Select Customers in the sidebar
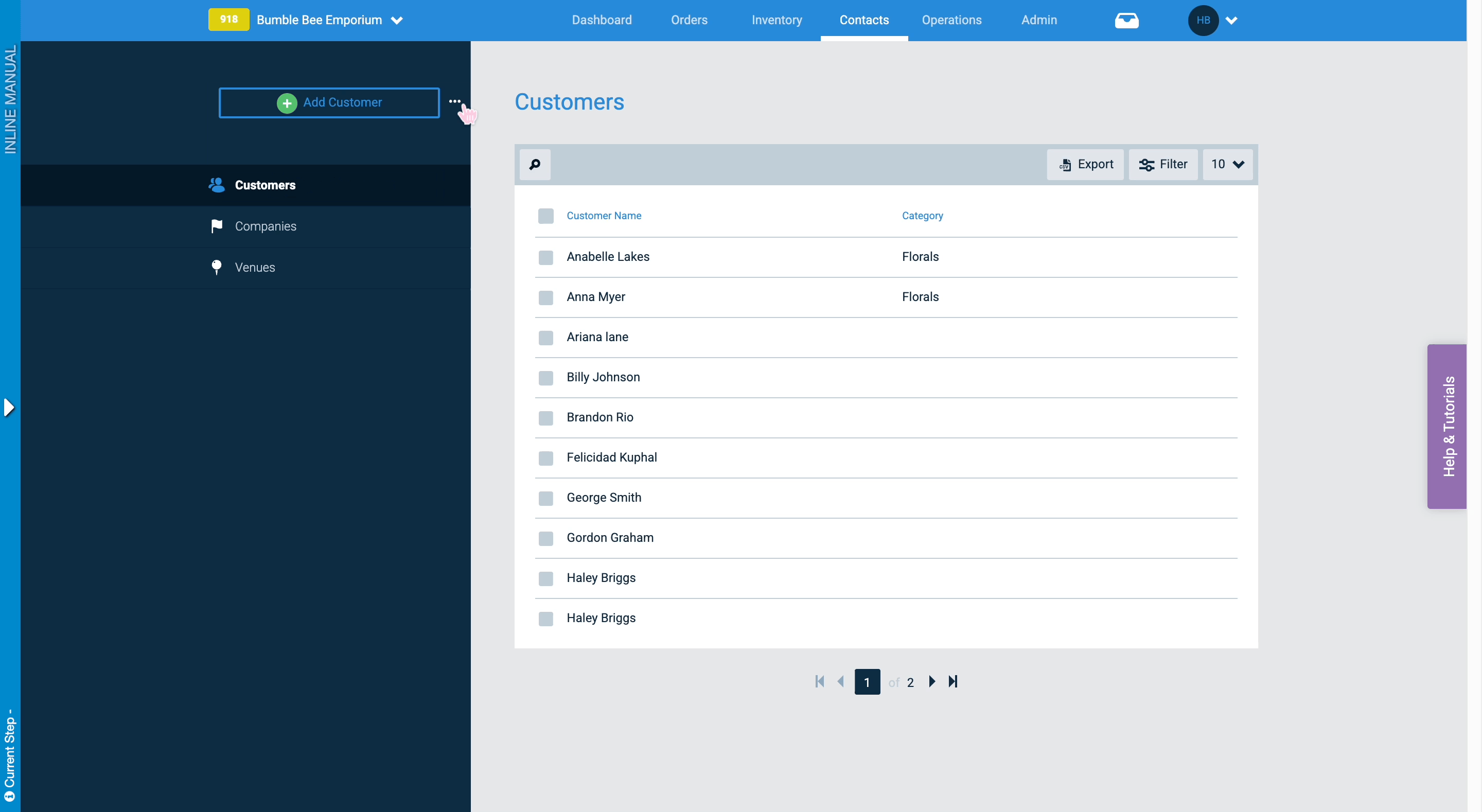Image resolution: width=1482 pixels, height=812 pixels. [245, 185]
